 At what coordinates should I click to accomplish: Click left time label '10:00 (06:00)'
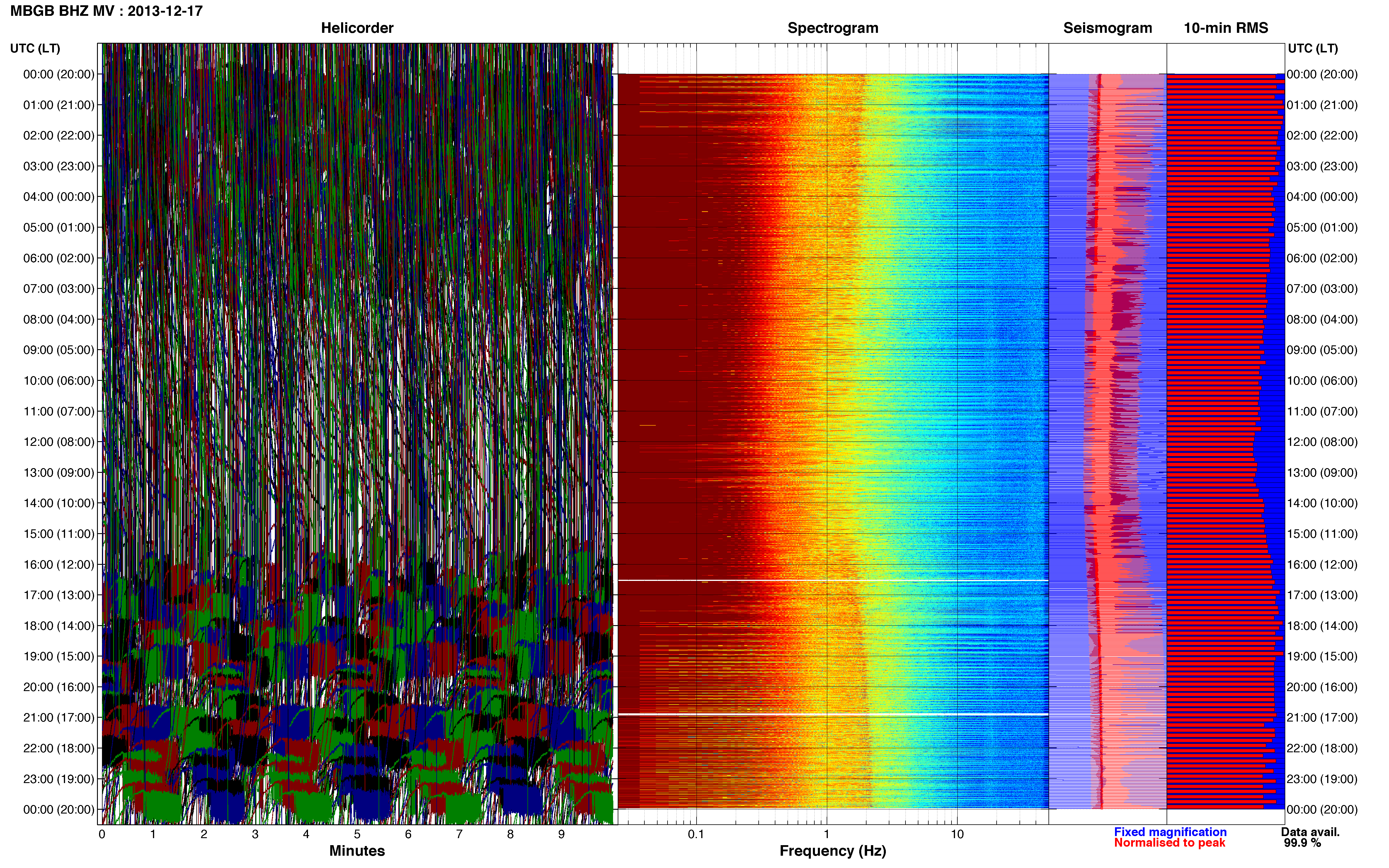click(59, 381)
